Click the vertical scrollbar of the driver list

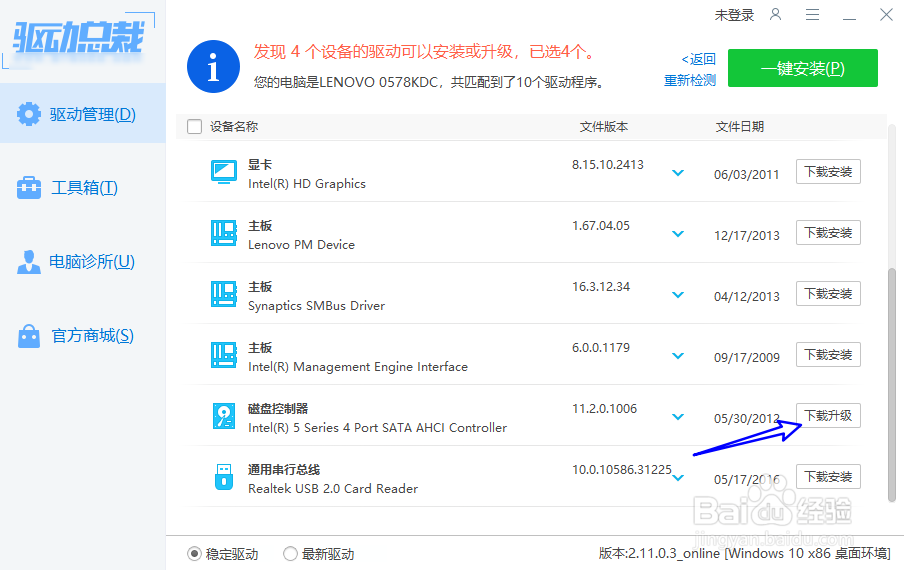coord(891,383)
